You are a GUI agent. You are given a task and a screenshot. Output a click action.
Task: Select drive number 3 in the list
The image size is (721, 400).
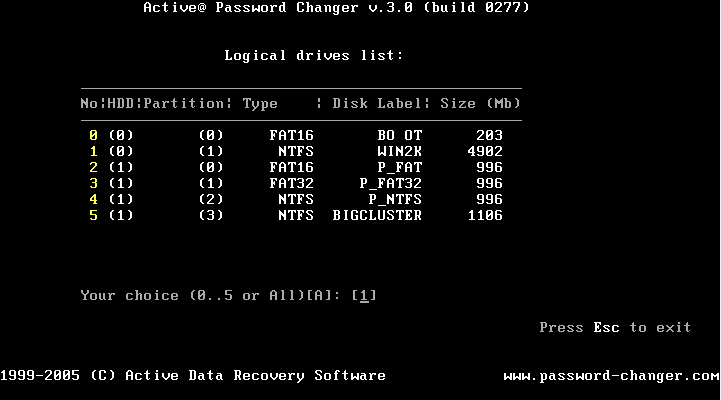(93, 183)
